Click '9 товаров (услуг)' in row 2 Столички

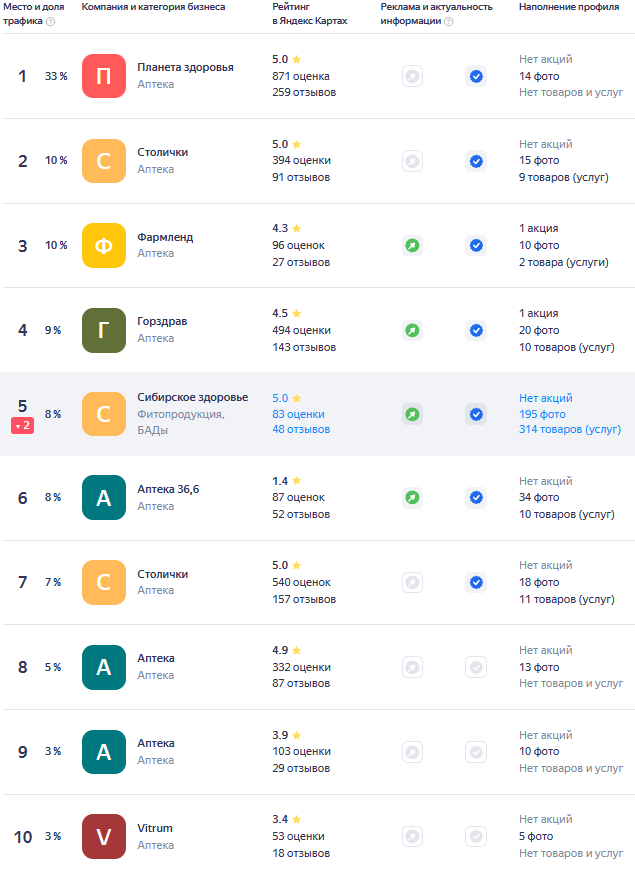tap(564, 177)
